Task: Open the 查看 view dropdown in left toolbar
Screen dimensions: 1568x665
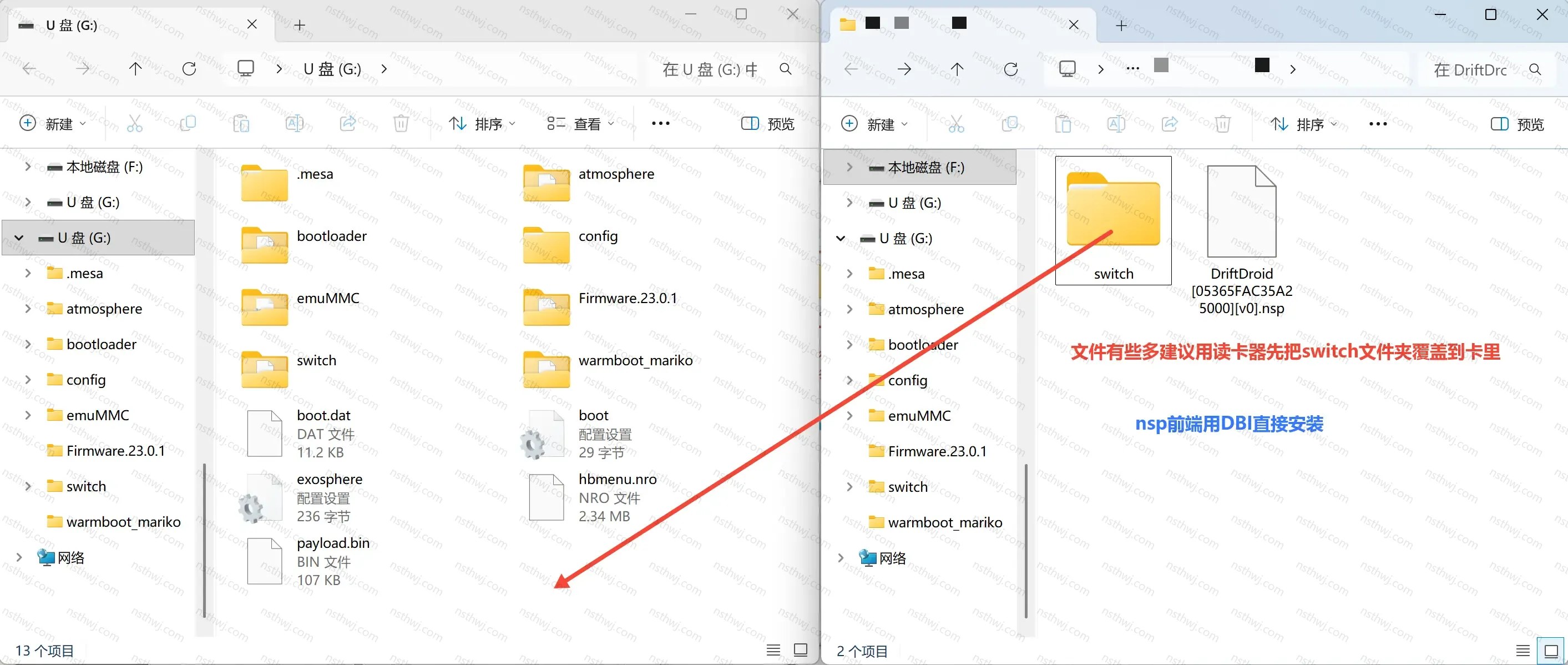Action: pyautogui.click(x=581, y=124)
